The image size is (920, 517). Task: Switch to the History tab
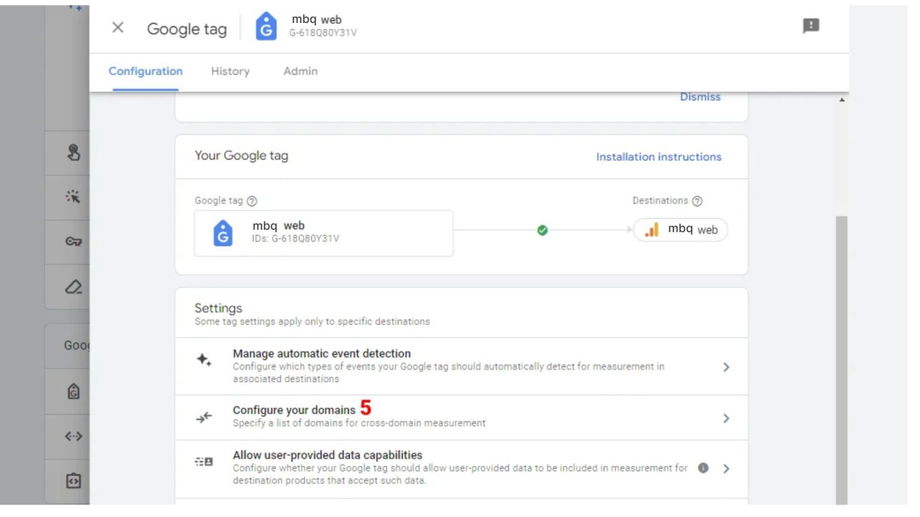pyautogui.click(x=230, y=71)
